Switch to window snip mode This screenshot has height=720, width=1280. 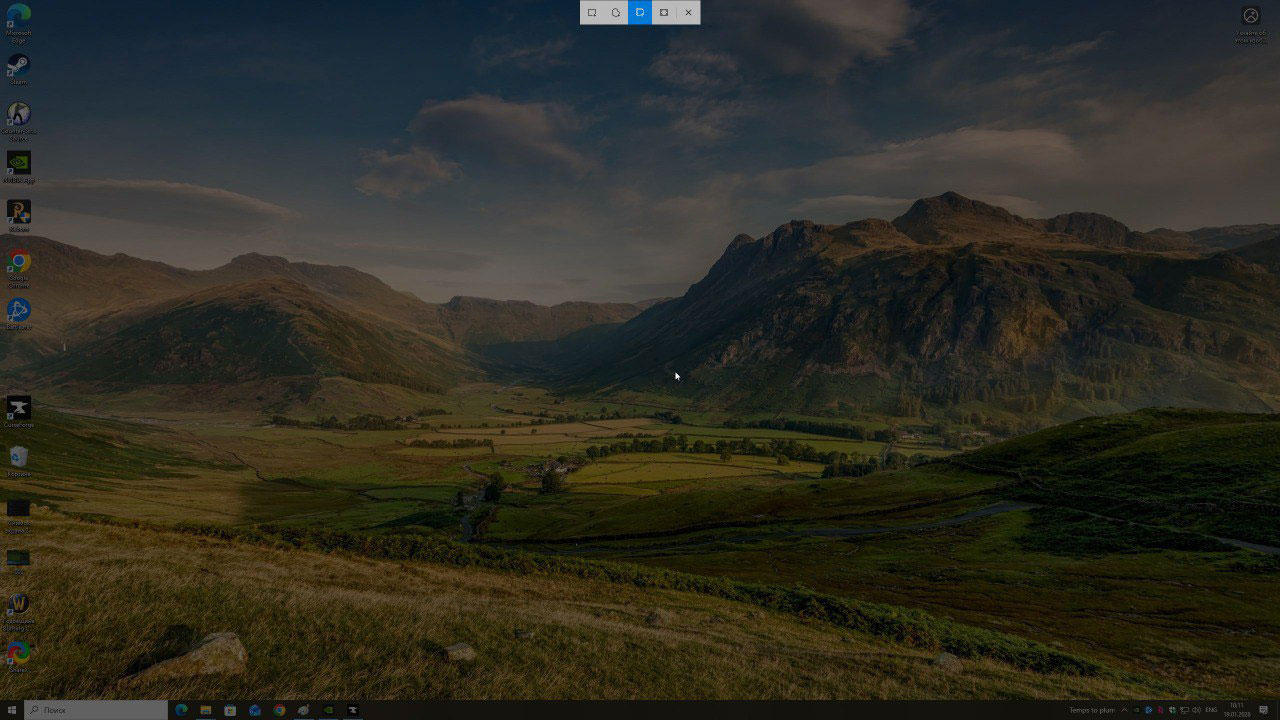click(x=640, y=13)
